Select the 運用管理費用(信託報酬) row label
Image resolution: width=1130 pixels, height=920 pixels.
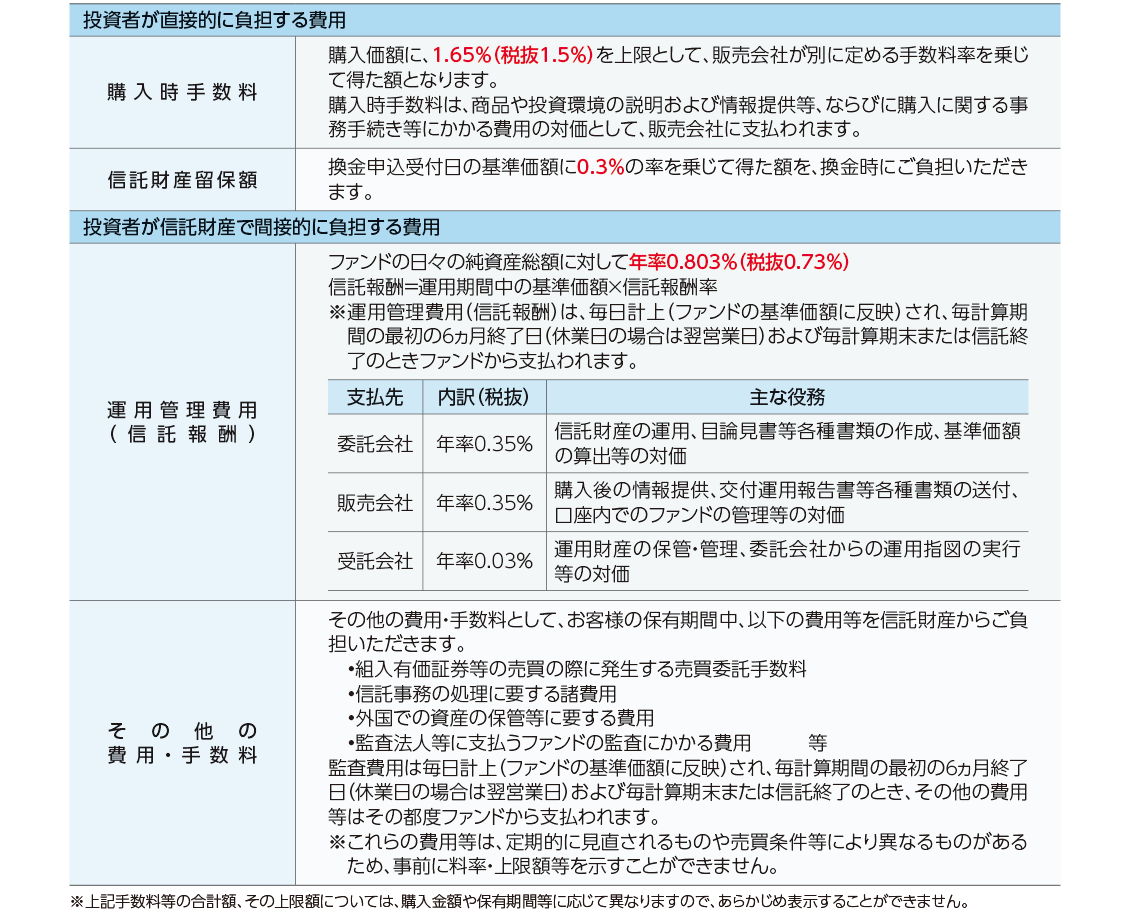coord(182,422)
